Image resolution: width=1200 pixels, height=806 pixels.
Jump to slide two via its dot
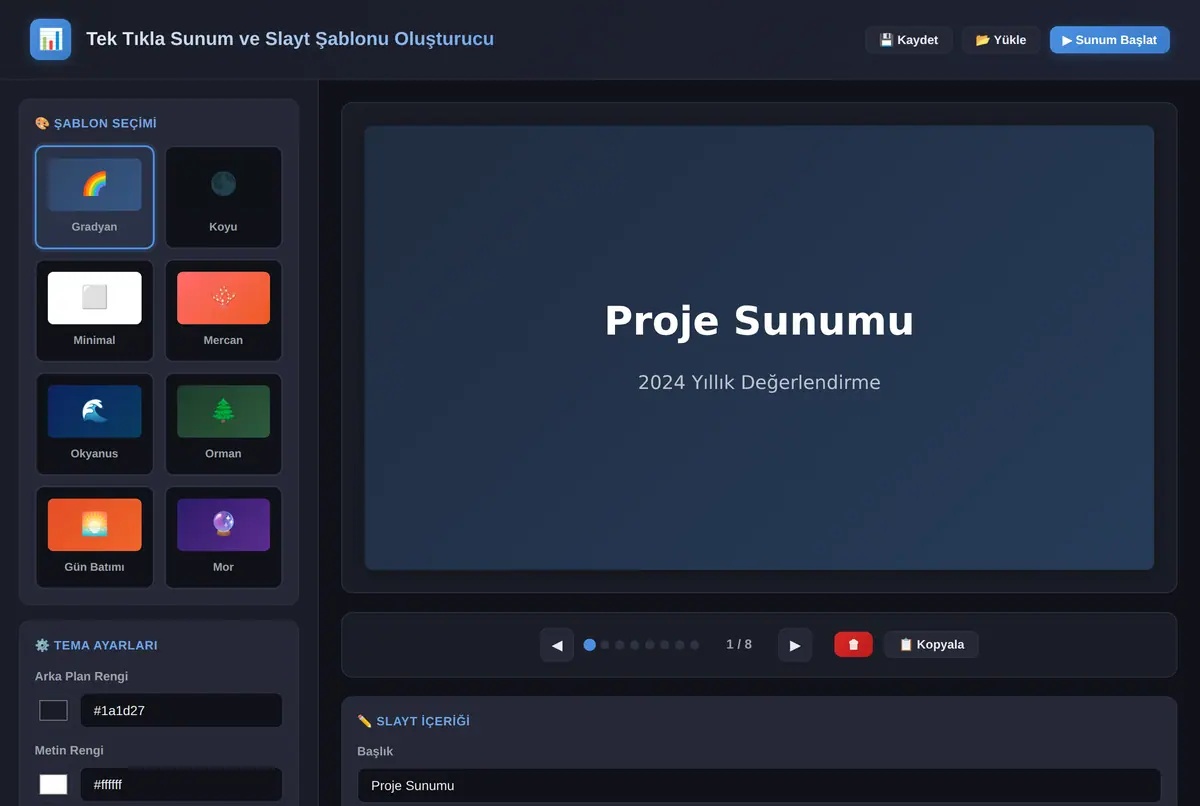tap(605, 645)
